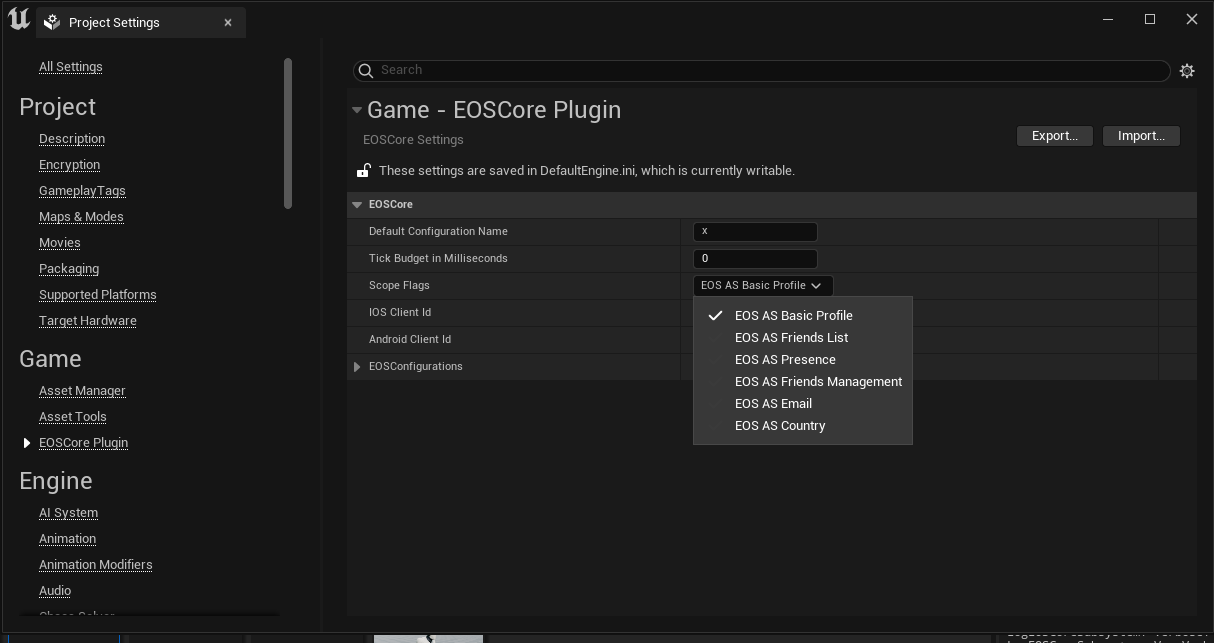Toggle EOS AS Basic Profile flag
Screen dimensions: 1214x643
tap(793, 315)
